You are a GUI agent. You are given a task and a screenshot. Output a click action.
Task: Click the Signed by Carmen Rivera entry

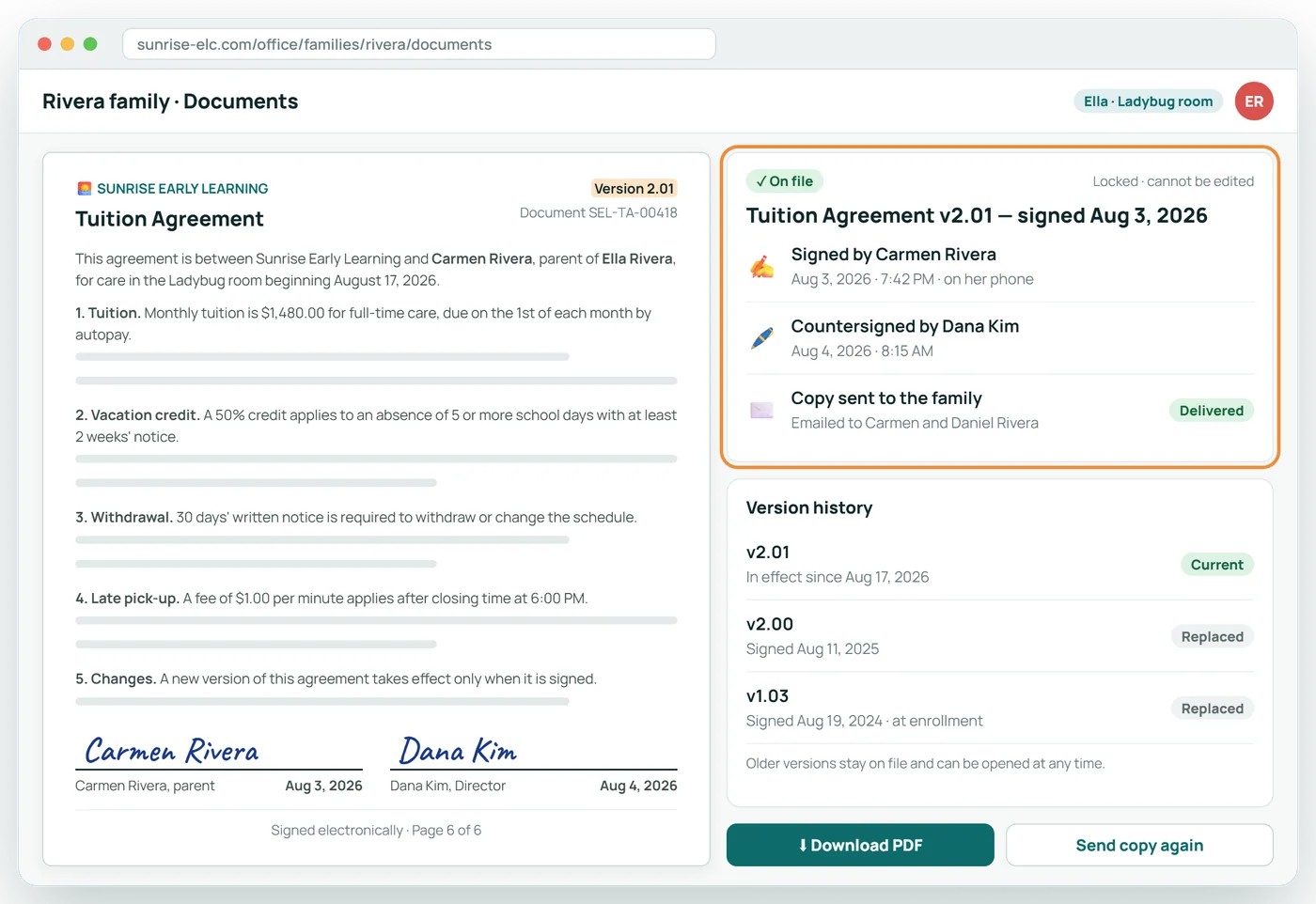(1000, 266)
